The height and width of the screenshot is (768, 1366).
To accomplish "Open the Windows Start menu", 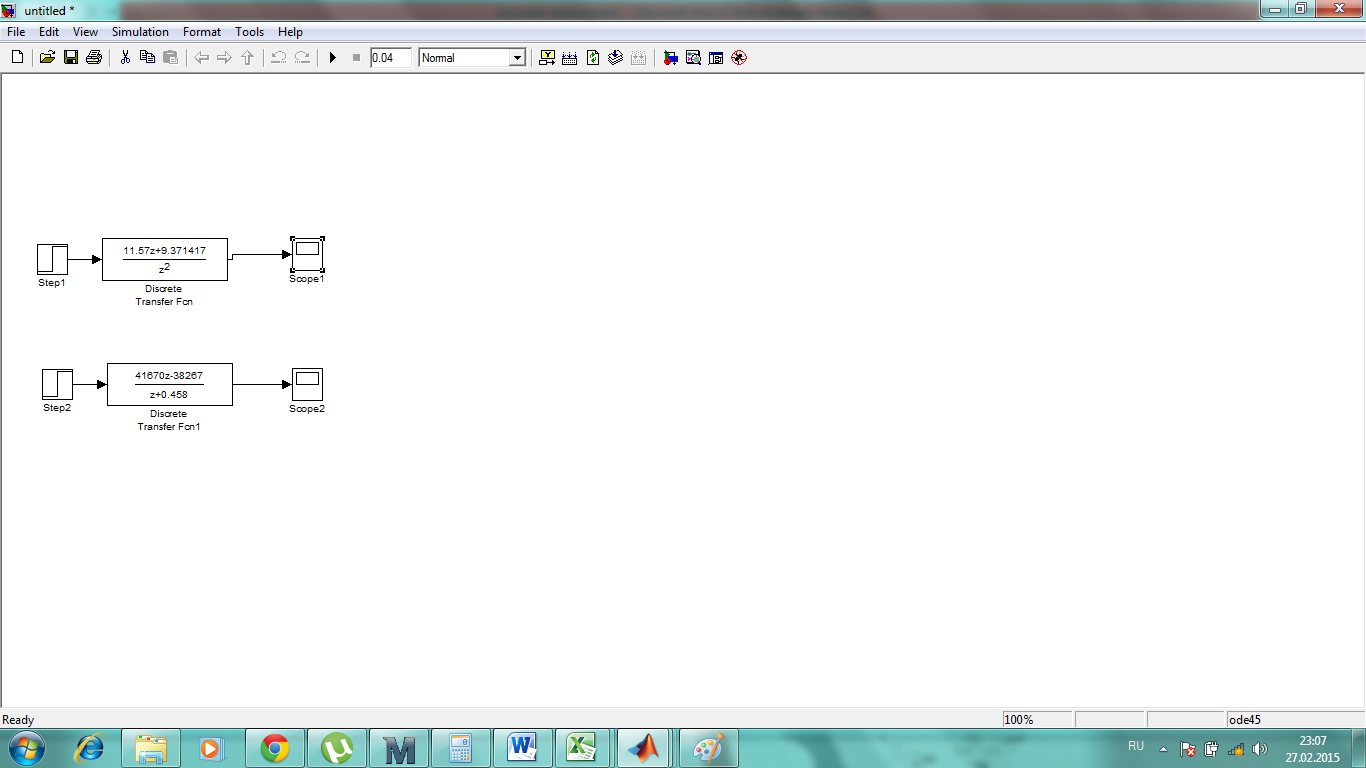I will 25,748.
